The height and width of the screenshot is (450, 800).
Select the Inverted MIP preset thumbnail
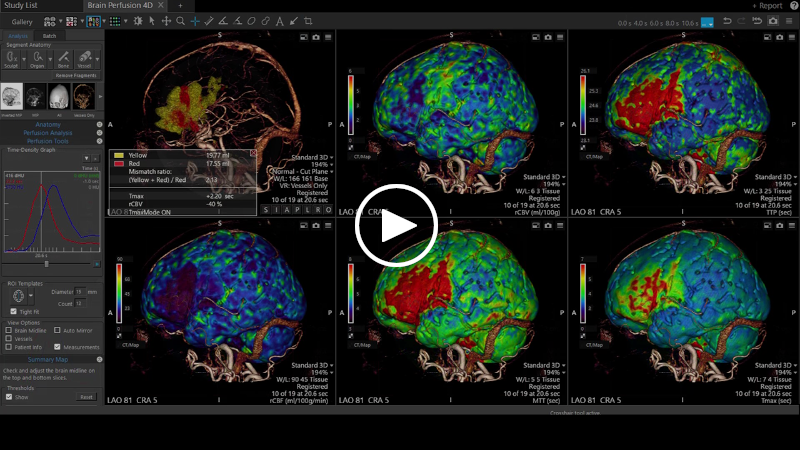11,96
